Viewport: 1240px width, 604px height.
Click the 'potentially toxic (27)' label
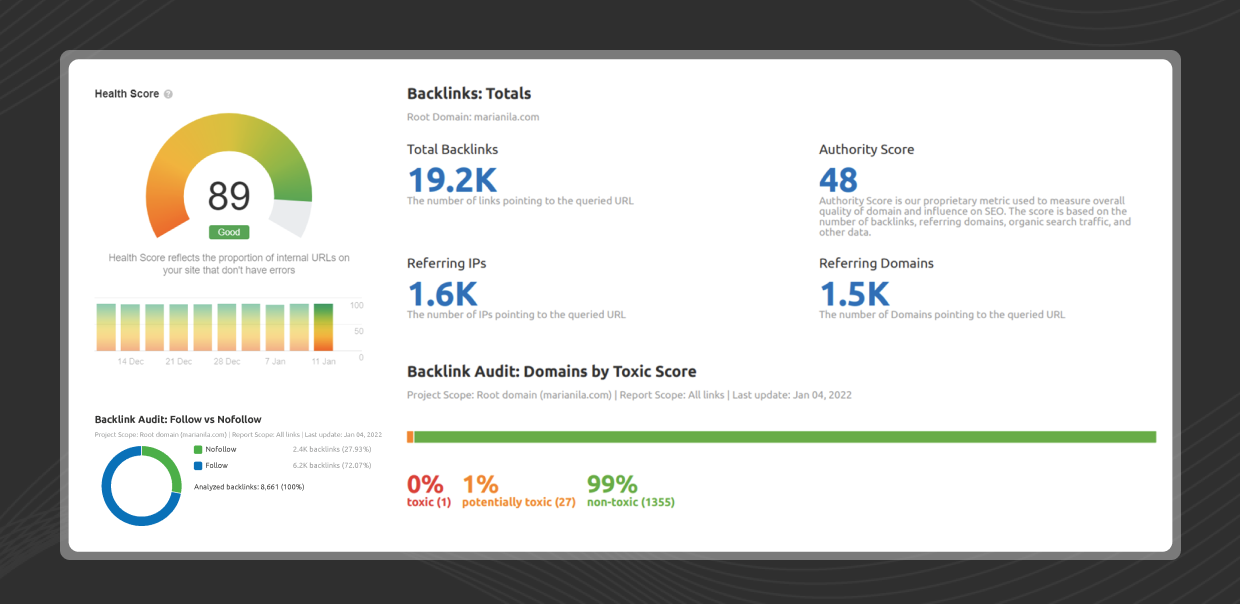518,502
